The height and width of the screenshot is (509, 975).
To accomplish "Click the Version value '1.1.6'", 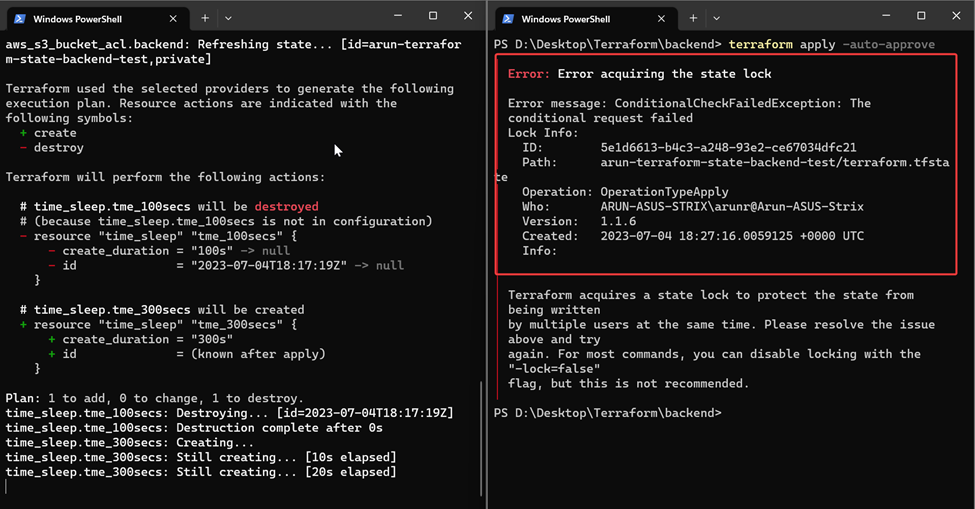I will tap(618, 221).
